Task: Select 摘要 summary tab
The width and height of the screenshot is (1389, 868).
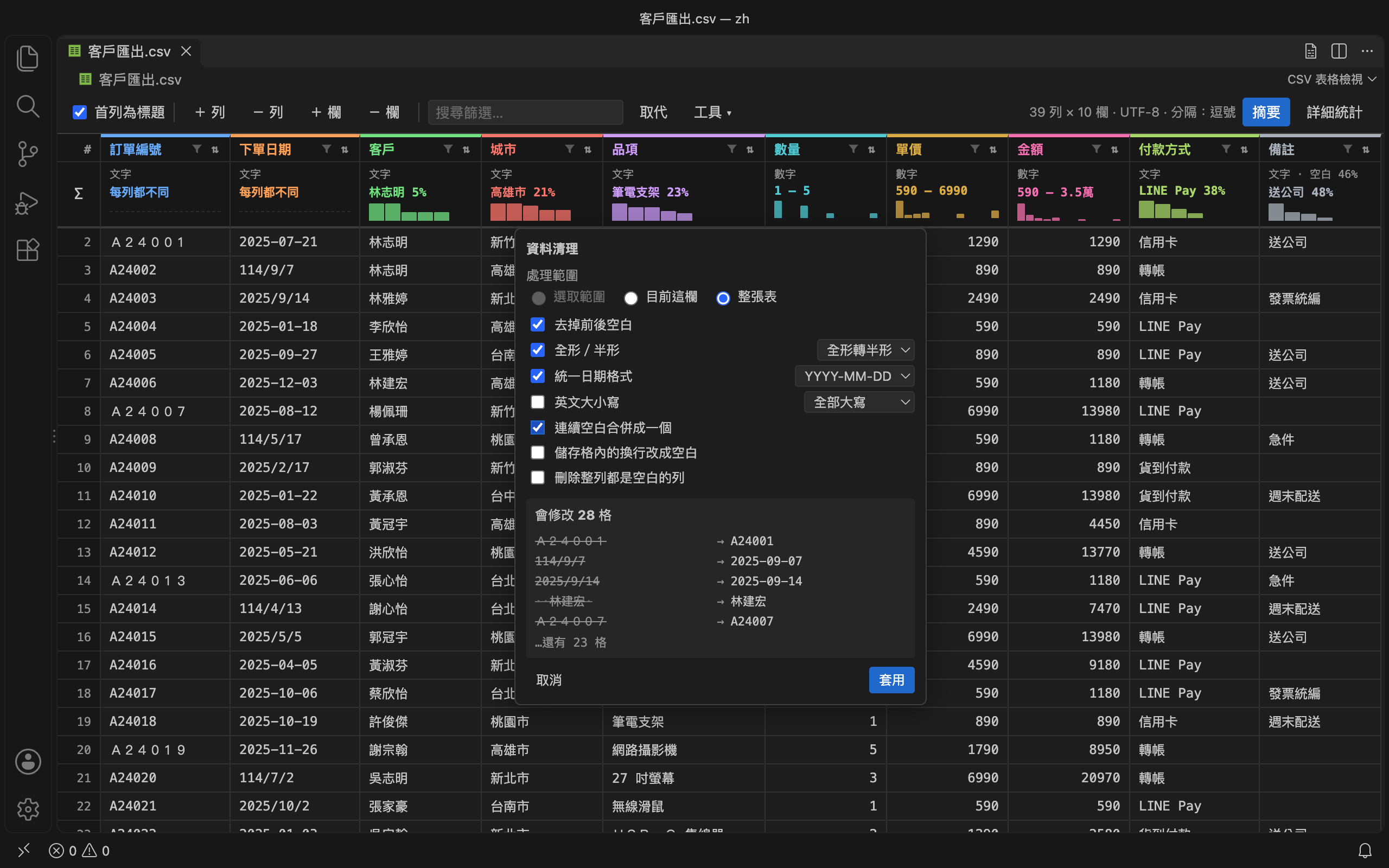Action: pos(1266,112)
